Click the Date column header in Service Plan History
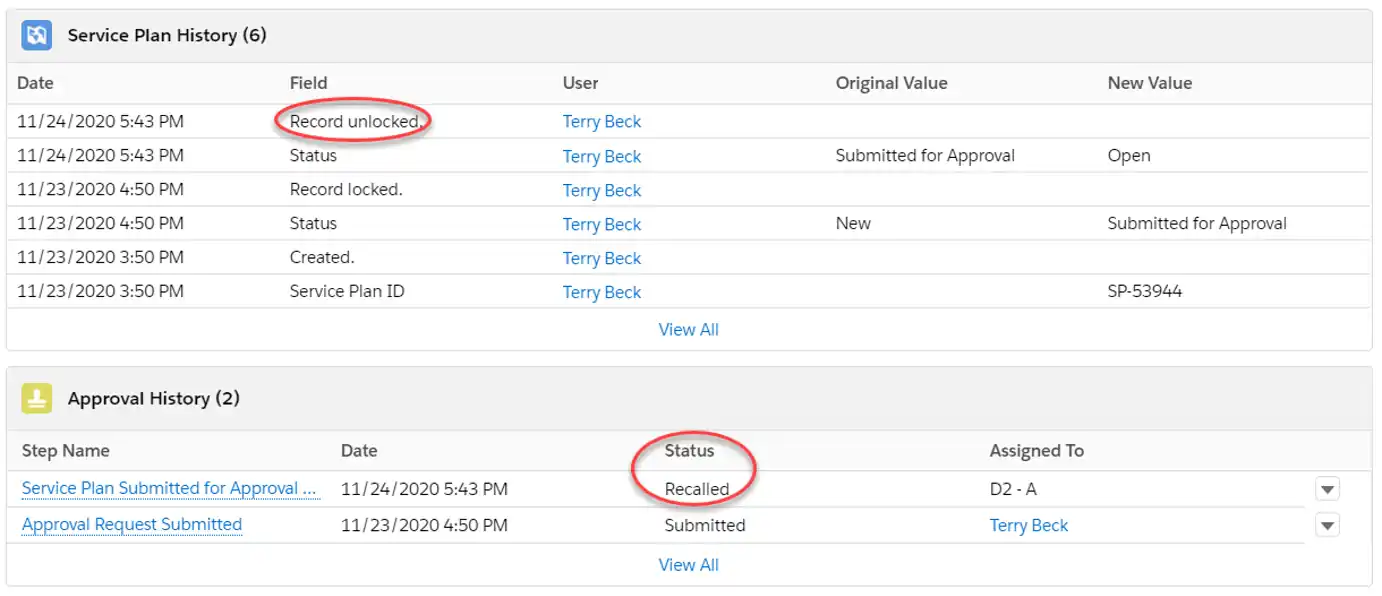Image resolution: width=1382 pixels, height=596 pixels. tap(35, 83)
